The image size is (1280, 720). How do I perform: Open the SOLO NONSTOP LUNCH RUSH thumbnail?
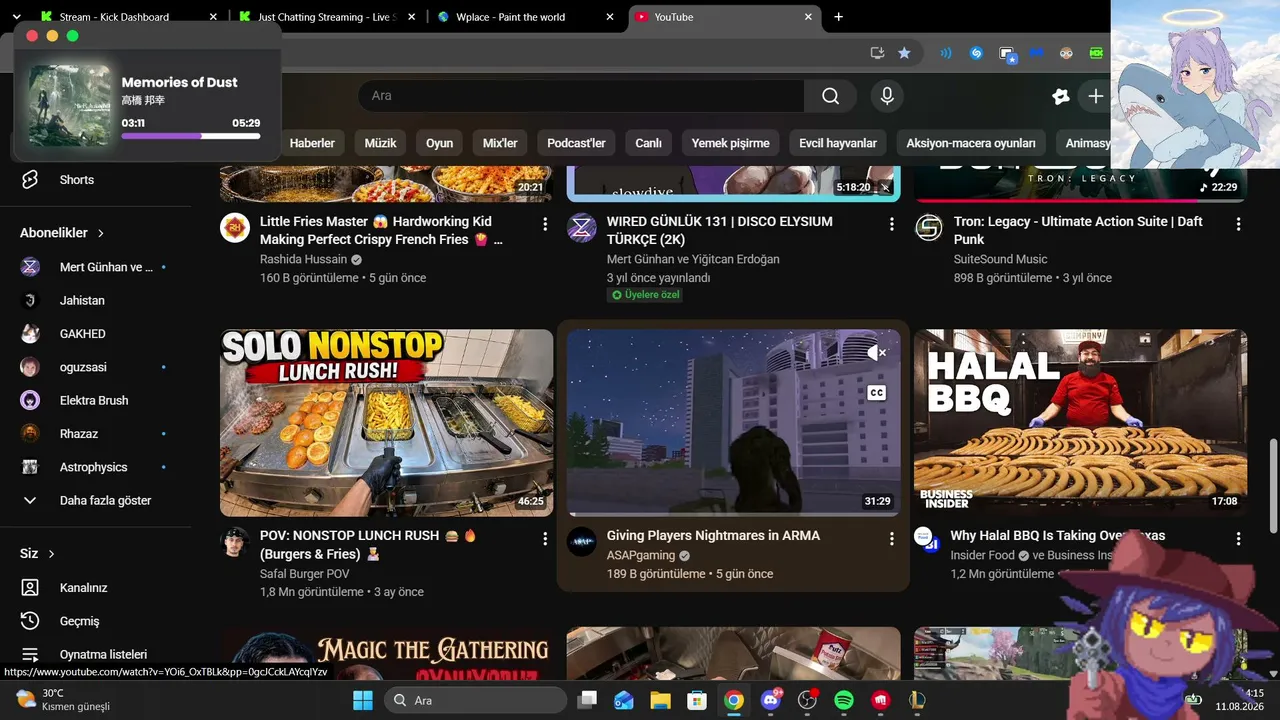(x=387, y=423)
